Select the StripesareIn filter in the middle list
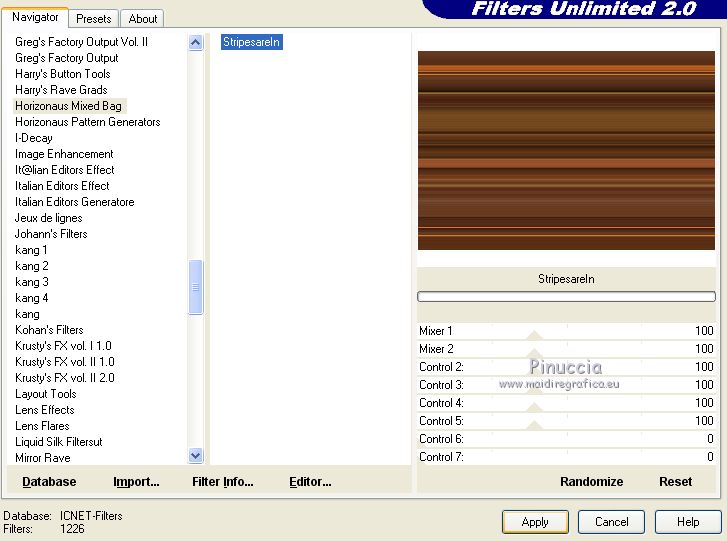727x541 pixels. (x=251, y=42)
